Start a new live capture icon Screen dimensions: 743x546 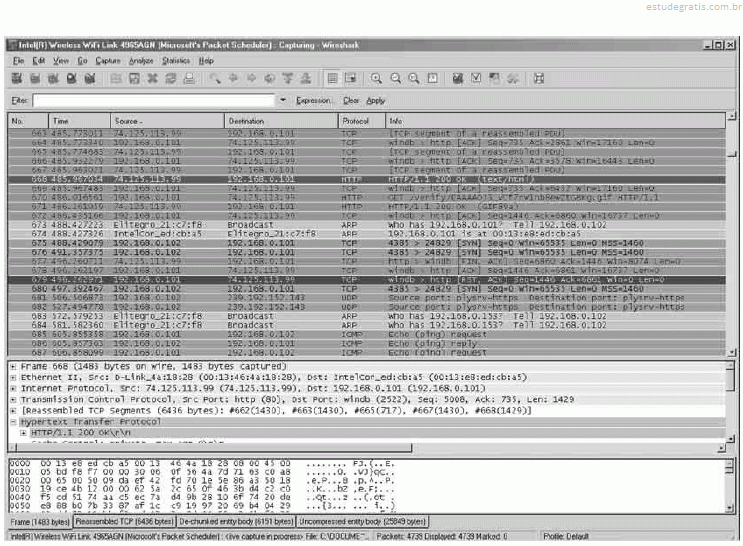click(x=54, y=79)
